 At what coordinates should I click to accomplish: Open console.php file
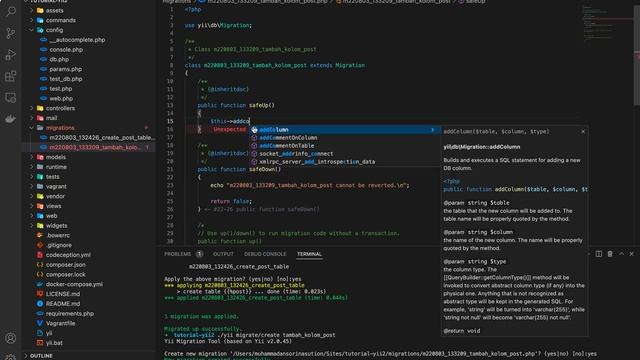coord(66,49)
